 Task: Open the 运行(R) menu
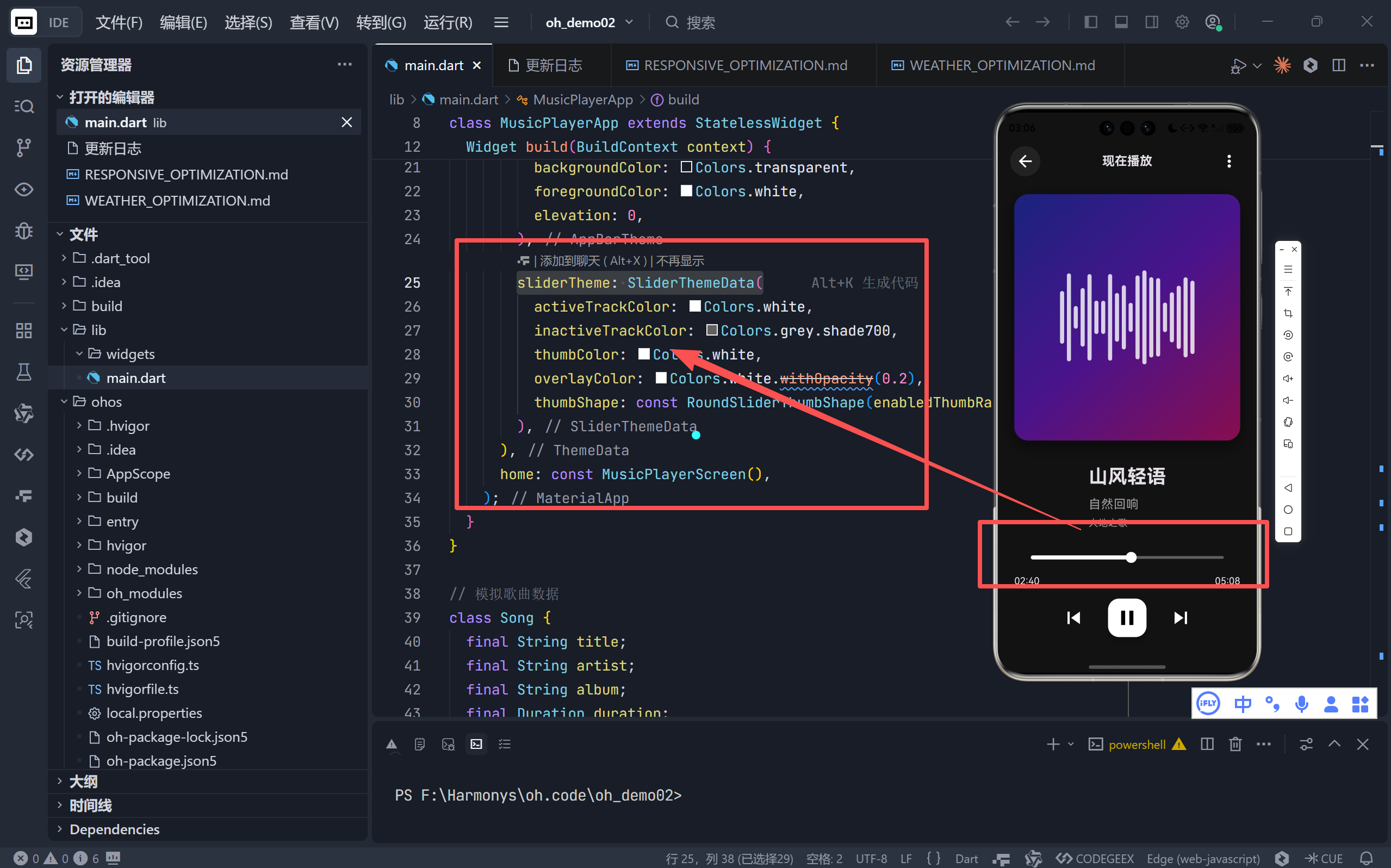[448, 22]
